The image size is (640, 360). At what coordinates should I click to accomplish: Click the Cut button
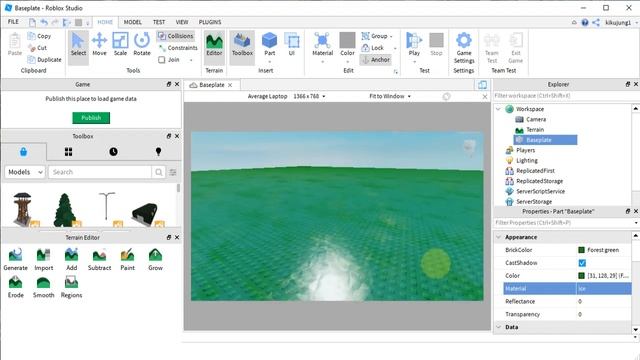tap(38, 48)
